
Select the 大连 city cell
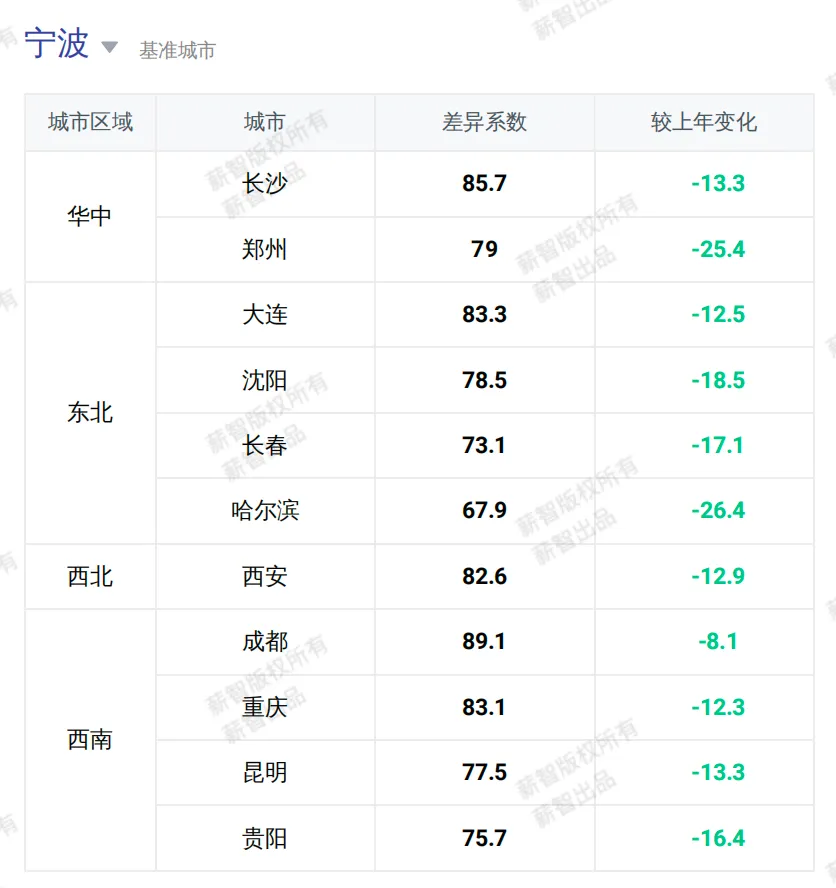(265, 315)
